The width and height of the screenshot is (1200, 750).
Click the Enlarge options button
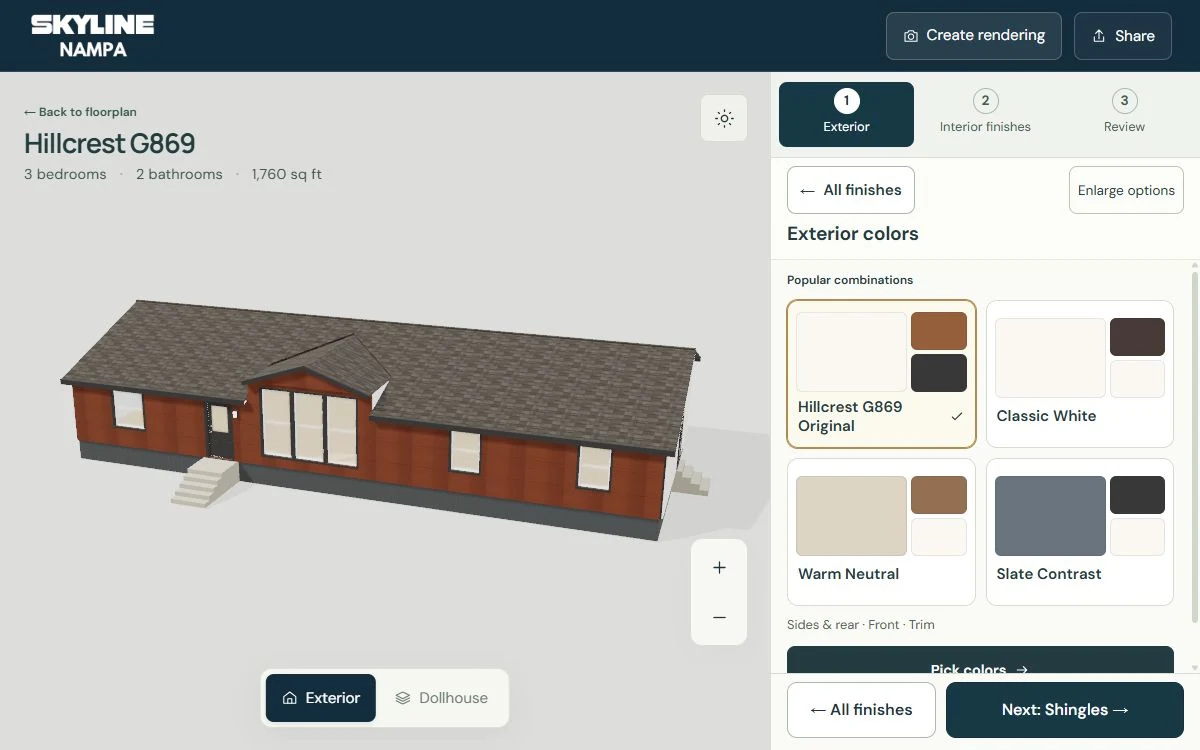coord(1126,190)
